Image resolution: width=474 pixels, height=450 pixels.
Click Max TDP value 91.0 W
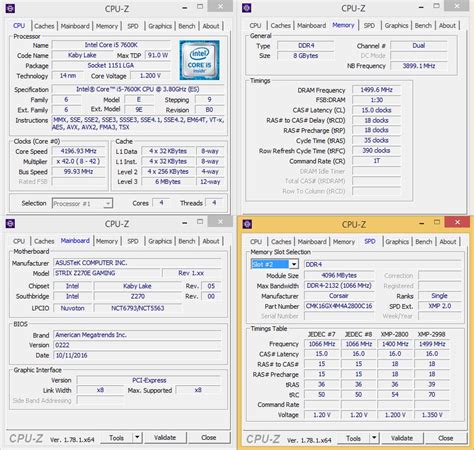tap(158, 55)
